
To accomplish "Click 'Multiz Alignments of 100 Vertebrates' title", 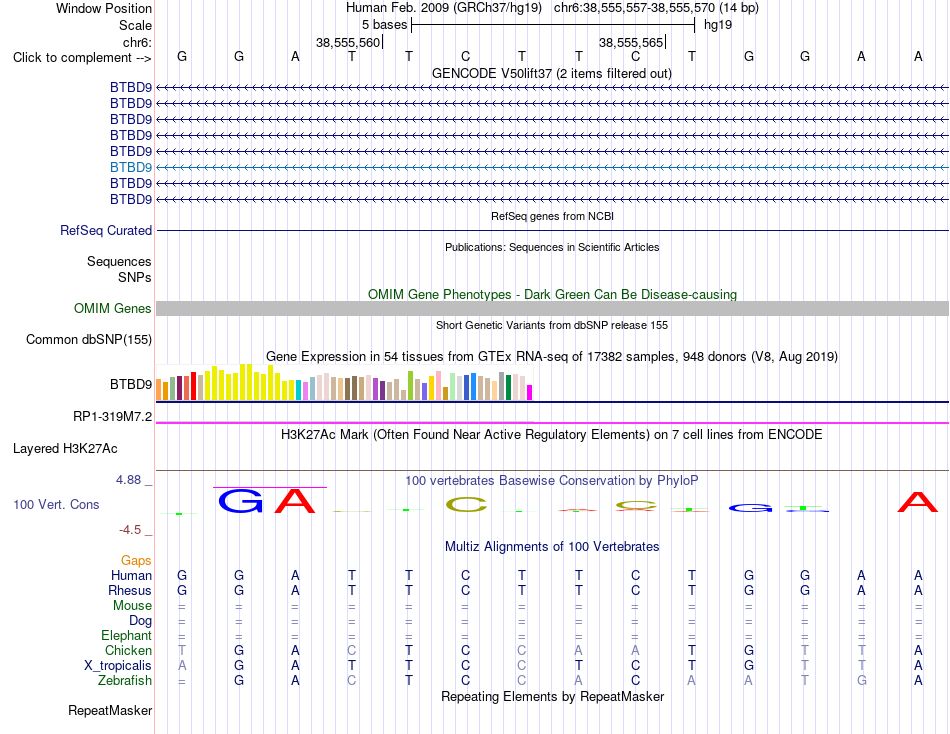I will [552, 547].
